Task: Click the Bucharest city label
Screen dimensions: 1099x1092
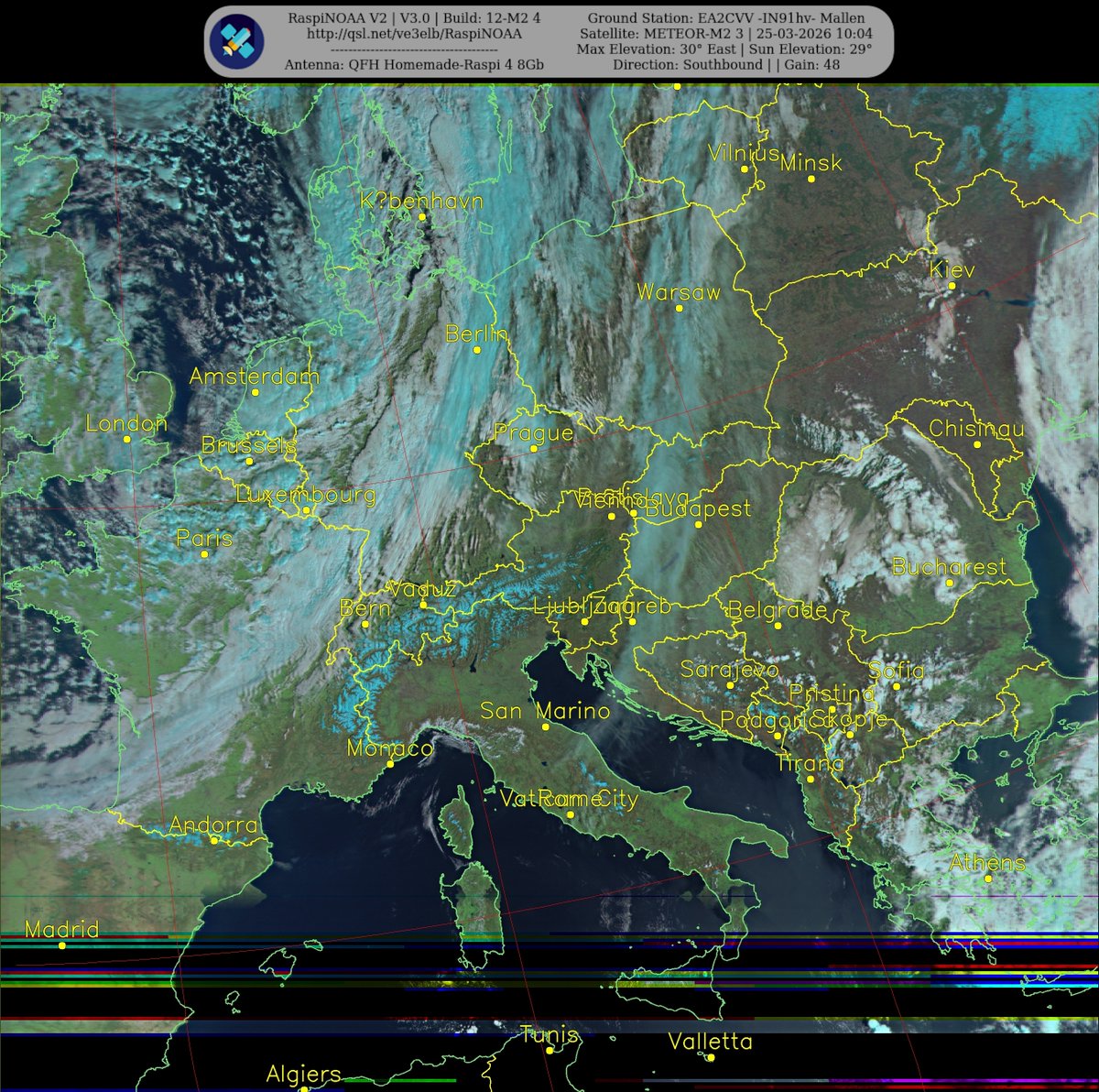Action: (x=949, y=567)
